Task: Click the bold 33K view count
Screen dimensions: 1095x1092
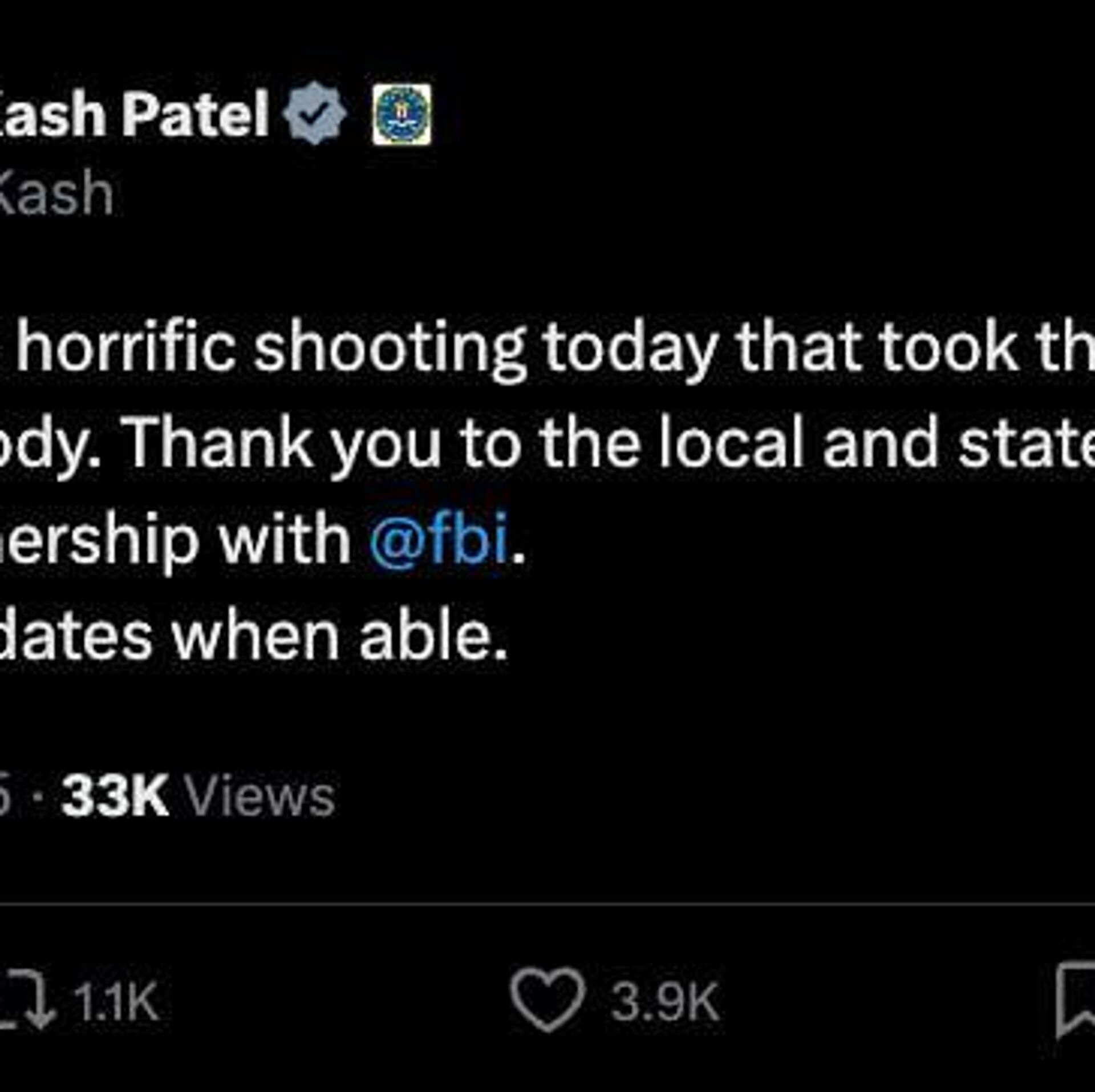Action: pos(115,796)
